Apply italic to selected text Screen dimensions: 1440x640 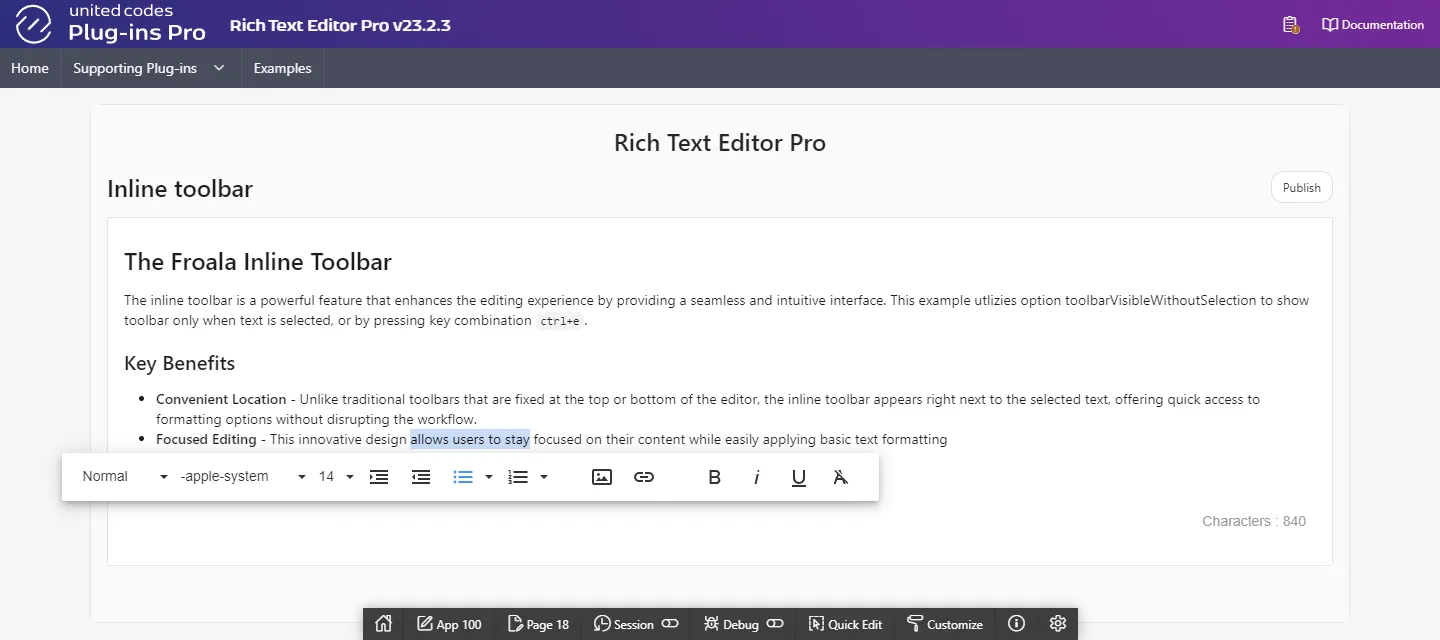click(757, 477)
